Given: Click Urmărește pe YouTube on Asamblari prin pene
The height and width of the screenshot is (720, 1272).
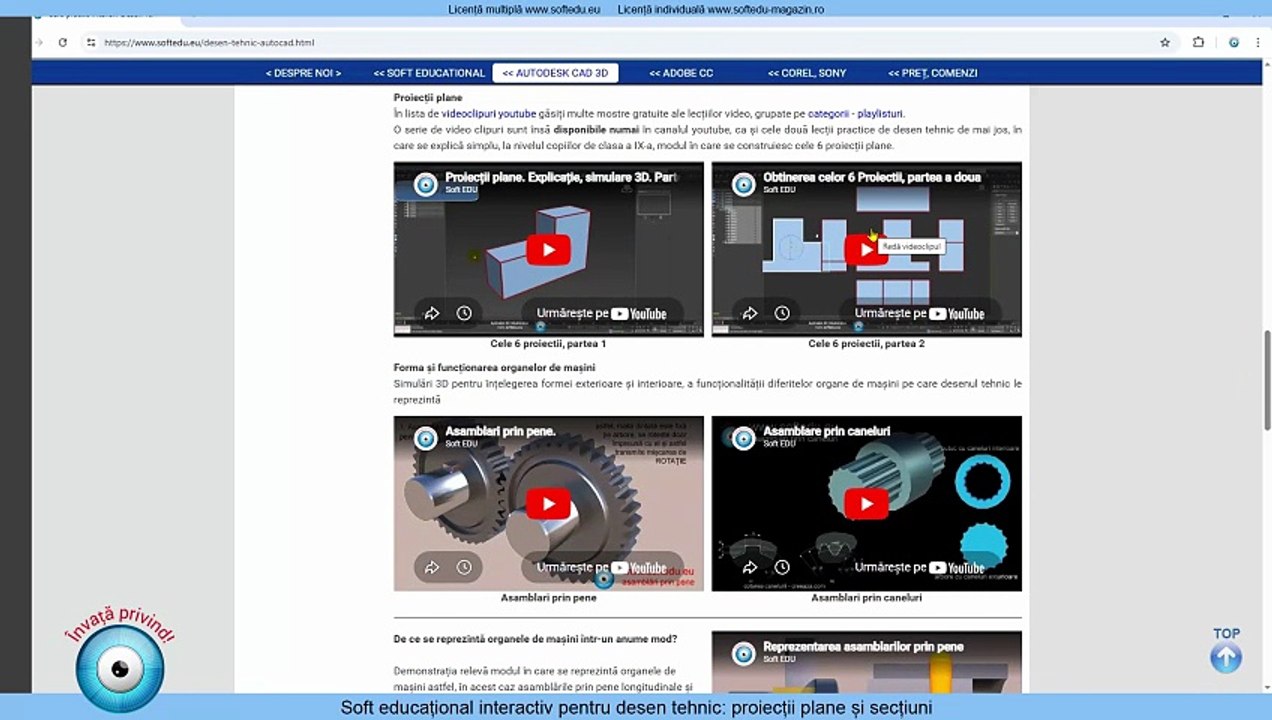Looking at the screenshot, I should coord(601,567).
